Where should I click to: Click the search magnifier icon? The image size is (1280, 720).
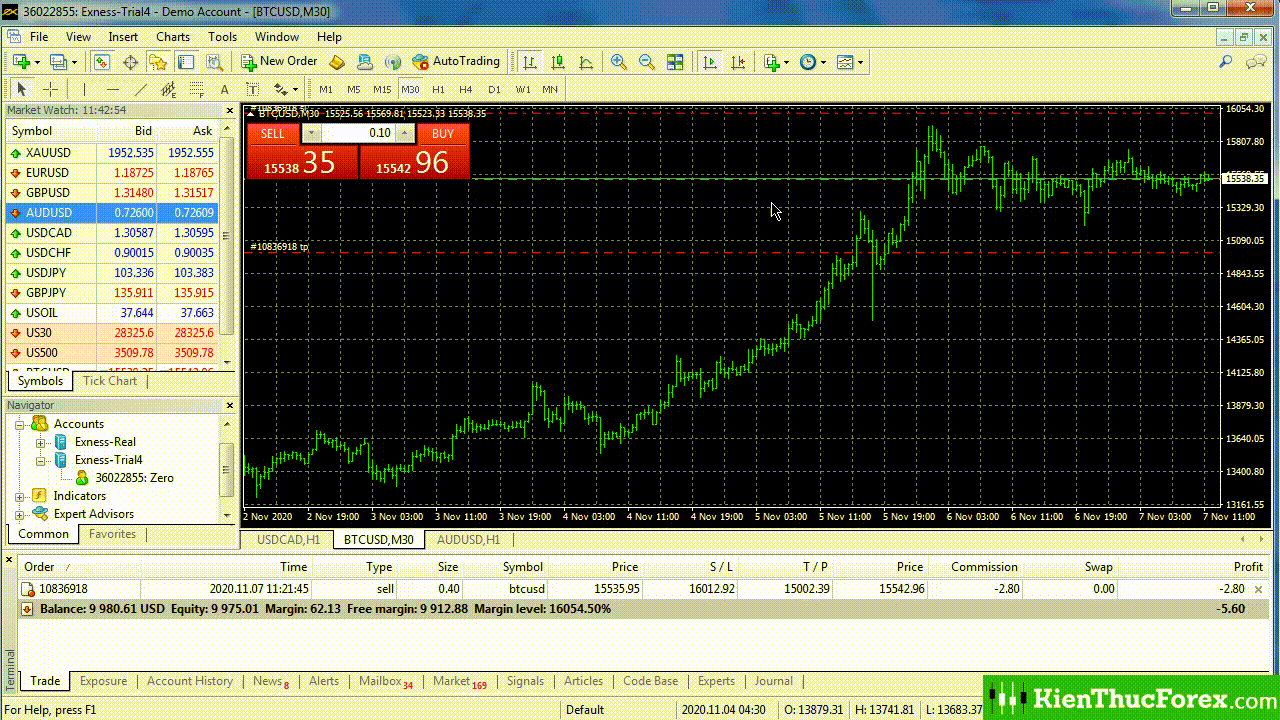pyautogui.click(x=1225, y=62)
